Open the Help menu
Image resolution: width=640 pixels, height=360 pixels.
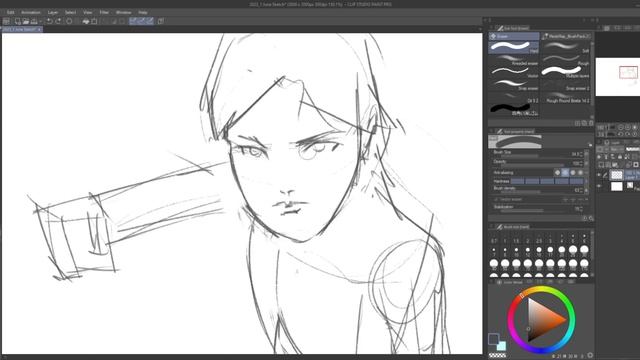pos(142,13)
